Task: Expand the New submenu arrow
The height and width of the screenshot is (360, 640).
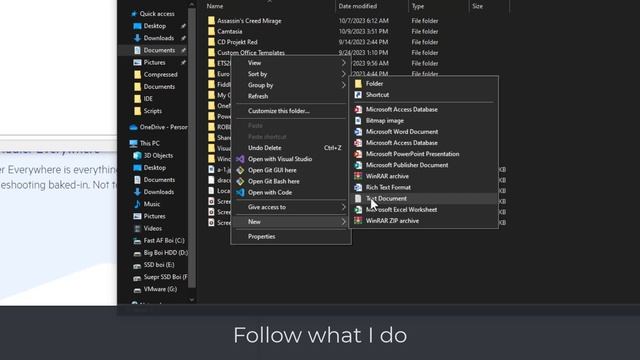Action: point(343,222)
